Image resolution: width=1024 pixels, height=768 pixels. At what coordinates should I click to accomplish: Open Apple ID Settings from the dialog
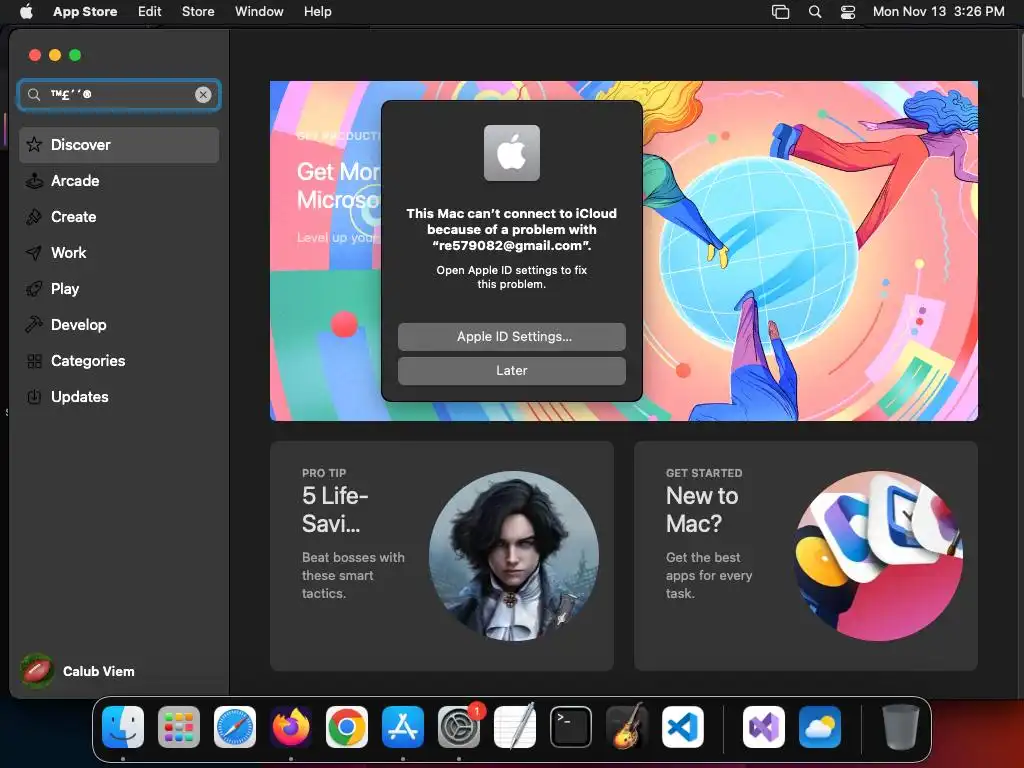(x=511, y=336)
